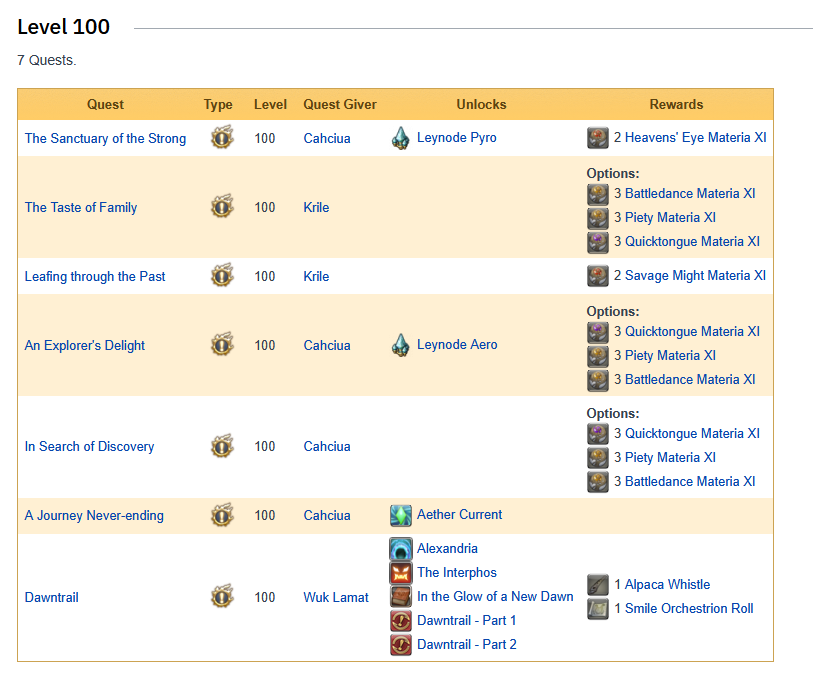Click the Quest Giver column header

point(340,104)
